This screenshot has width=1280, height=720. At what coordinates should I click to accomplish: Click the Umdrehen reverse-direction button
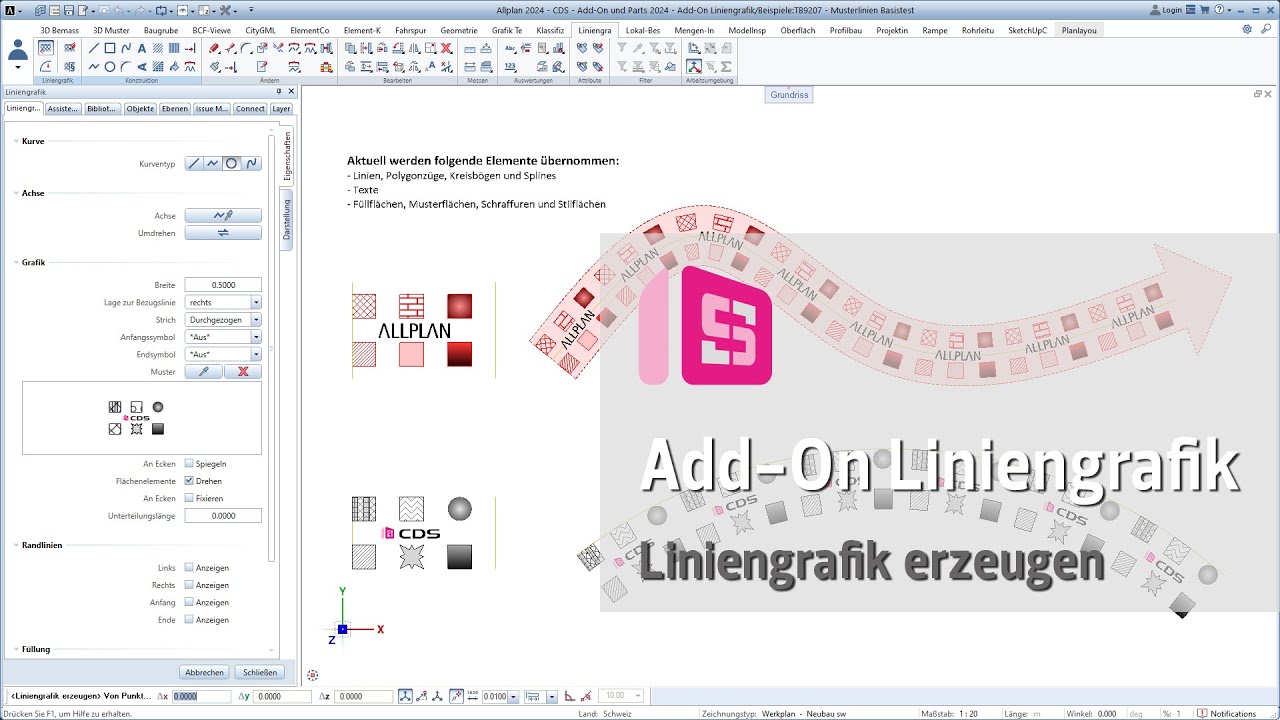click(x=223, y=233)
